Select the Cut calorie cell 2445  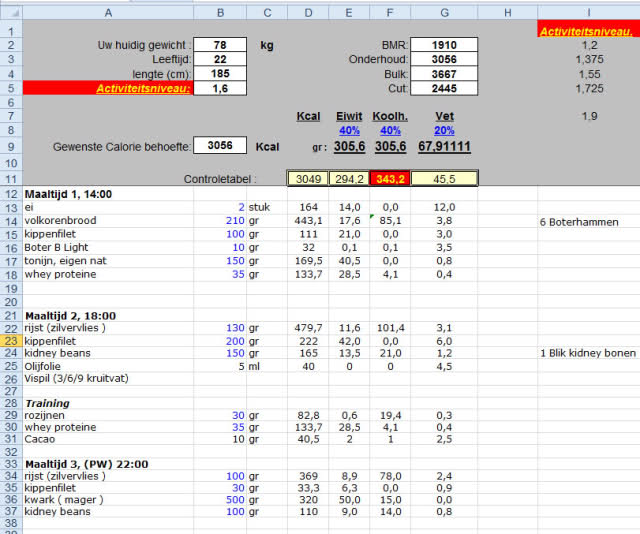point(444,88)
